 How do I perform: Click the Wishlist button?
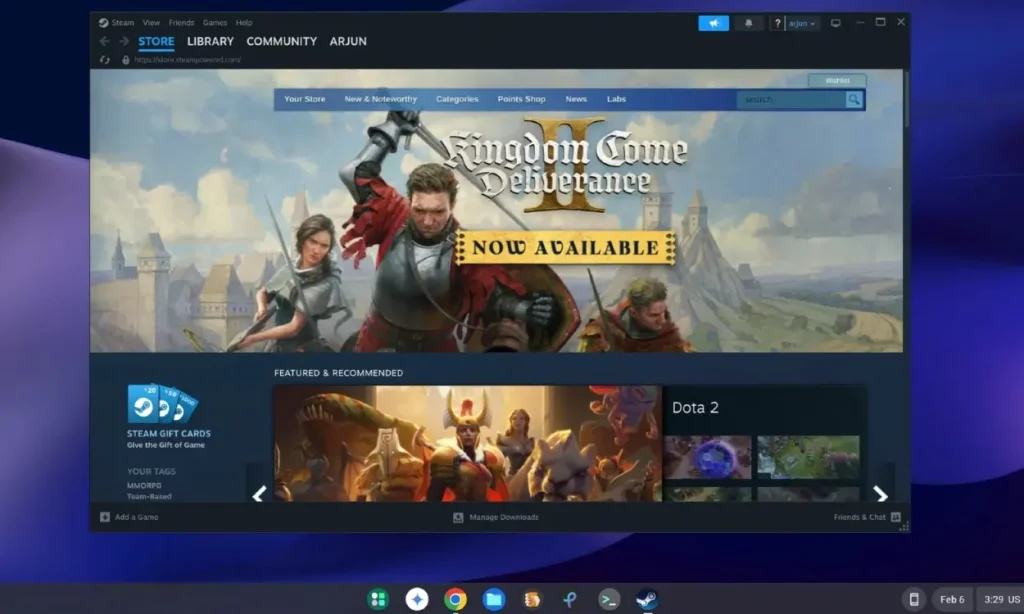click(x=837, y=80)
